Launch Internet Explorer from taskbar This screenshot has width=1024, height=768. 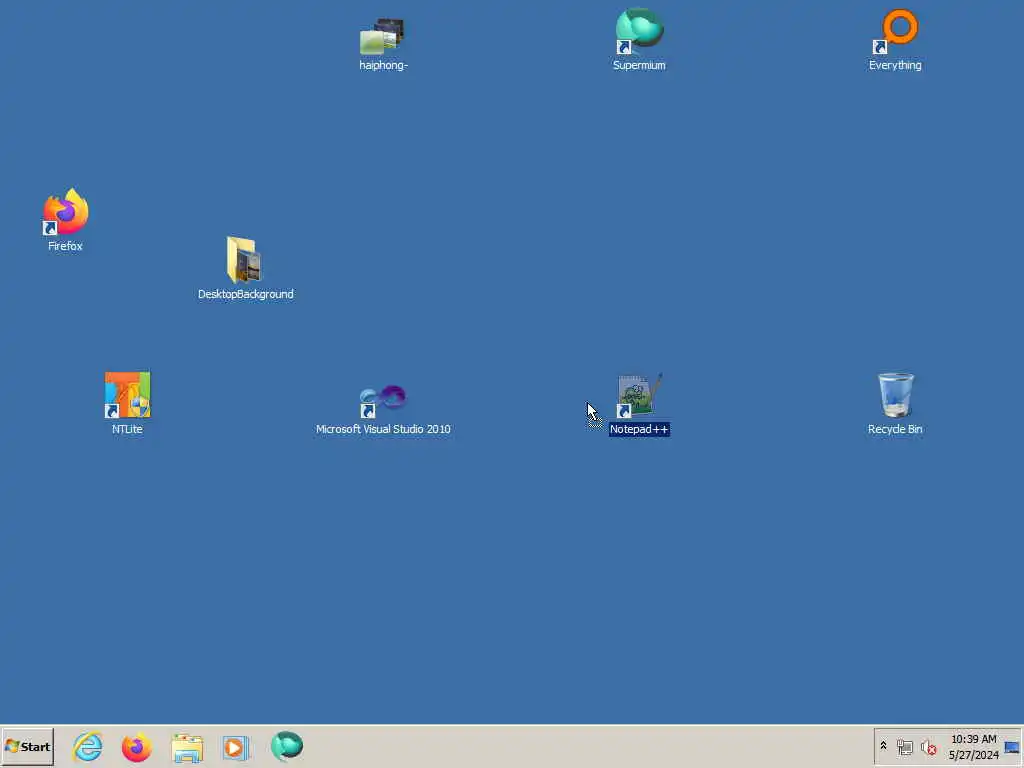pos(88,746)
